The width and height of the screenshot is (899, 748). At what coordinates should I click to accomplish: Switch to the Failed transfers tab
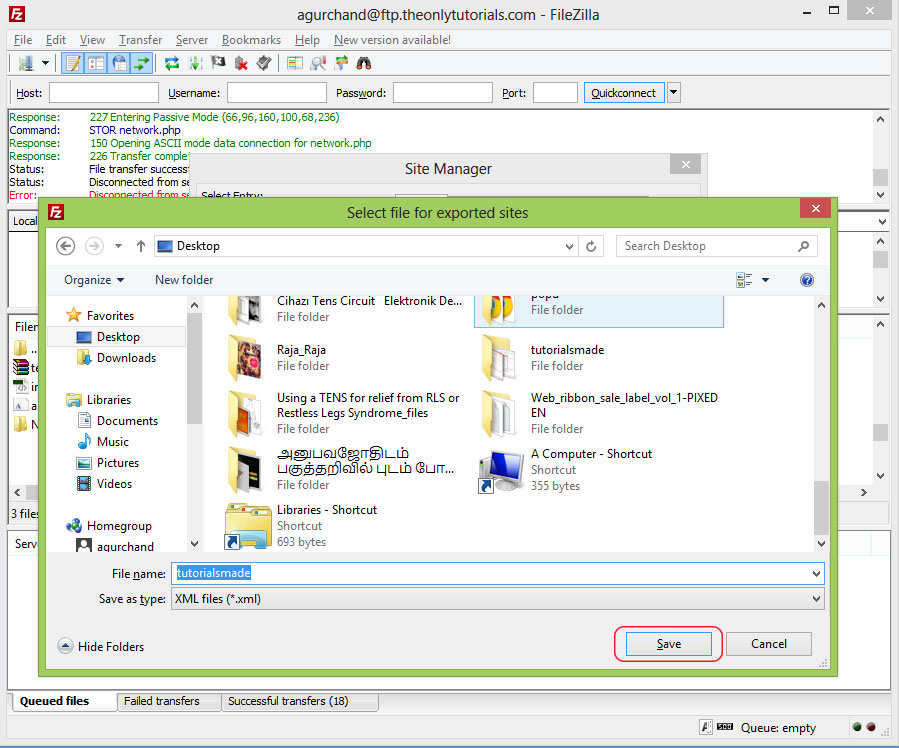[x=168, y=701]
